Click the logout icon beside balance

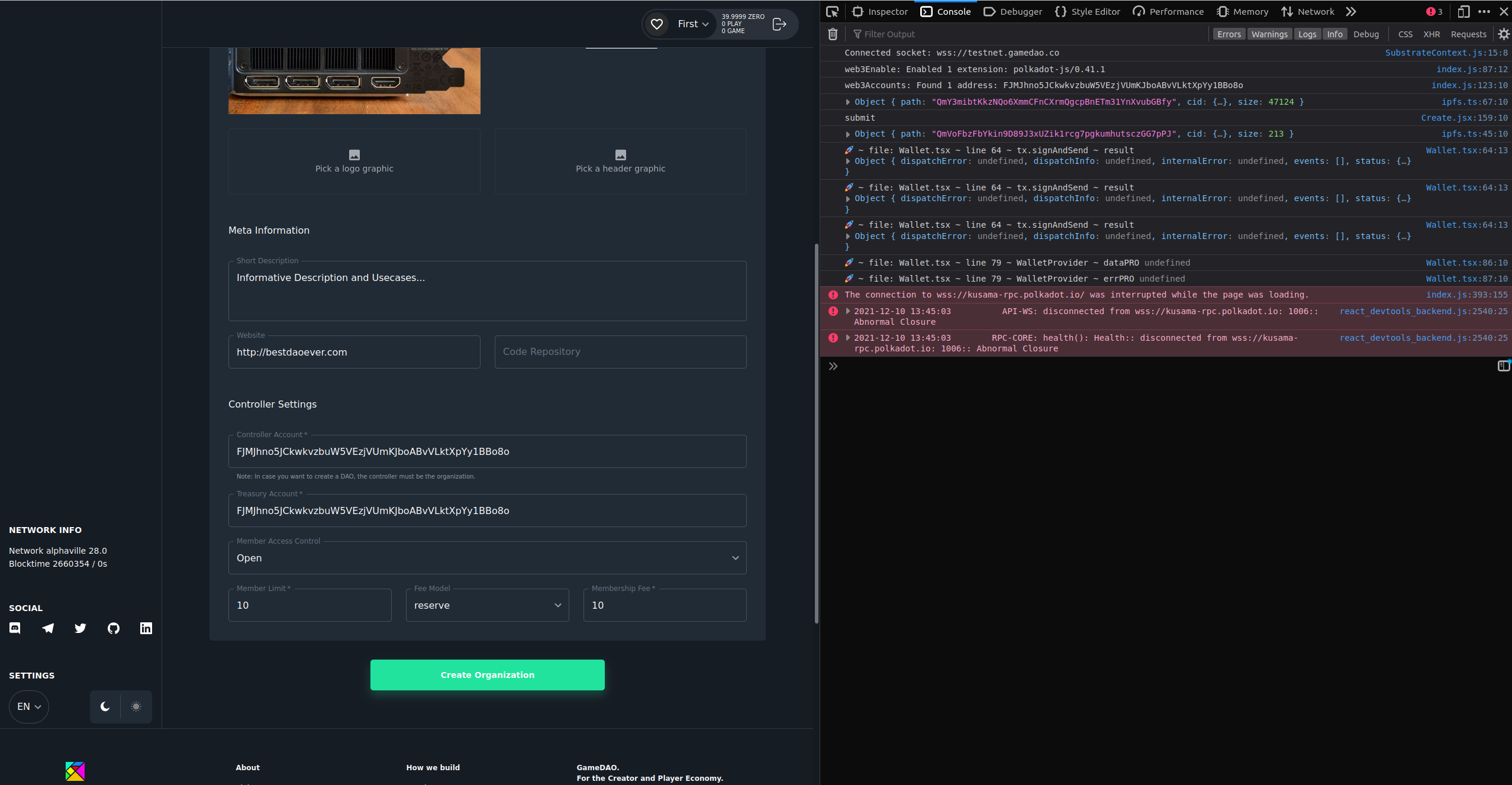[x=779, y=24]
